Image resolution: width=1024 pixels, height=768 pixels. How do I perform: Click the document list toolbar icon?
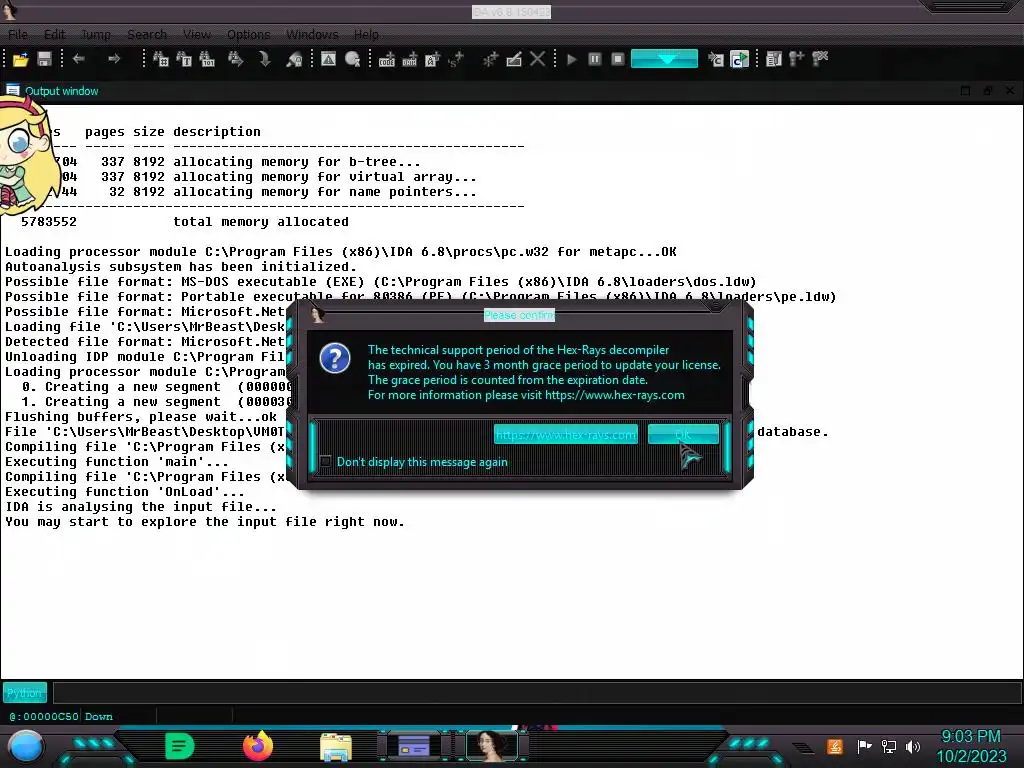pos(774,59)
